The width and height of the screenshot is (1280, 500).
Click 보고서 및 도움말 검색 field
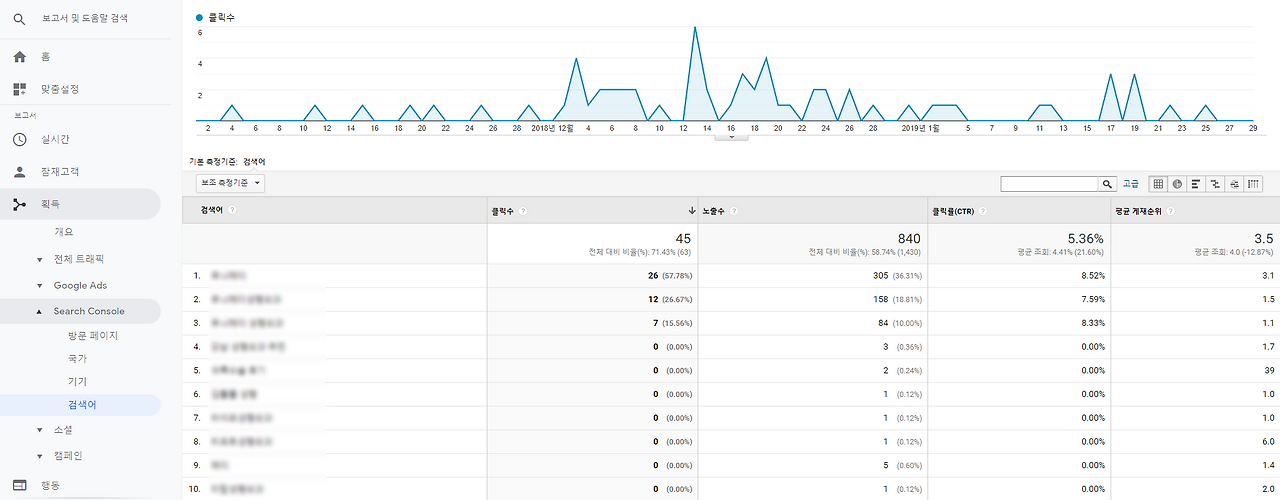pos(84,19)
